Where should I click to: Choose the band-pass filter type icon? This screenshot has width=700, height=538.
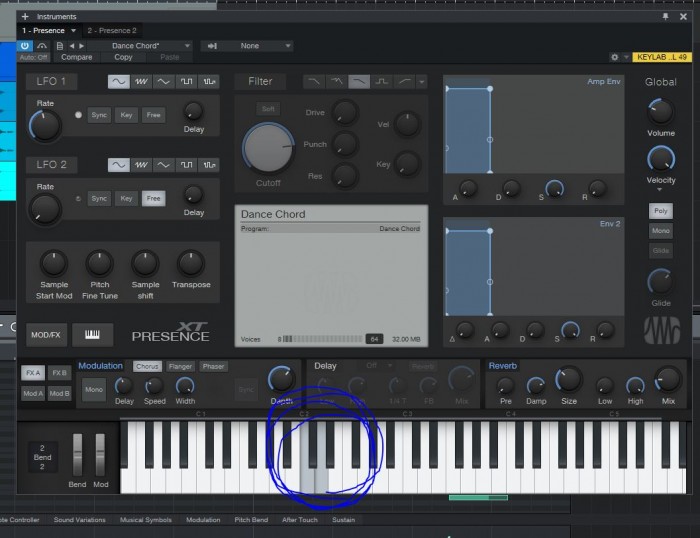(x=382, y=81)
